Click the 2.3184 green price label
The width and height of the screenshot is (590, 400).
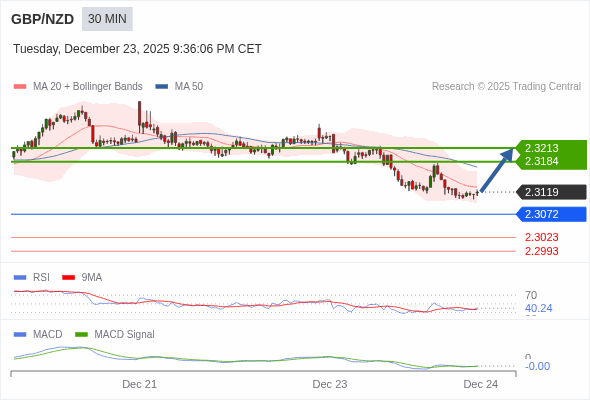(541, 161)
